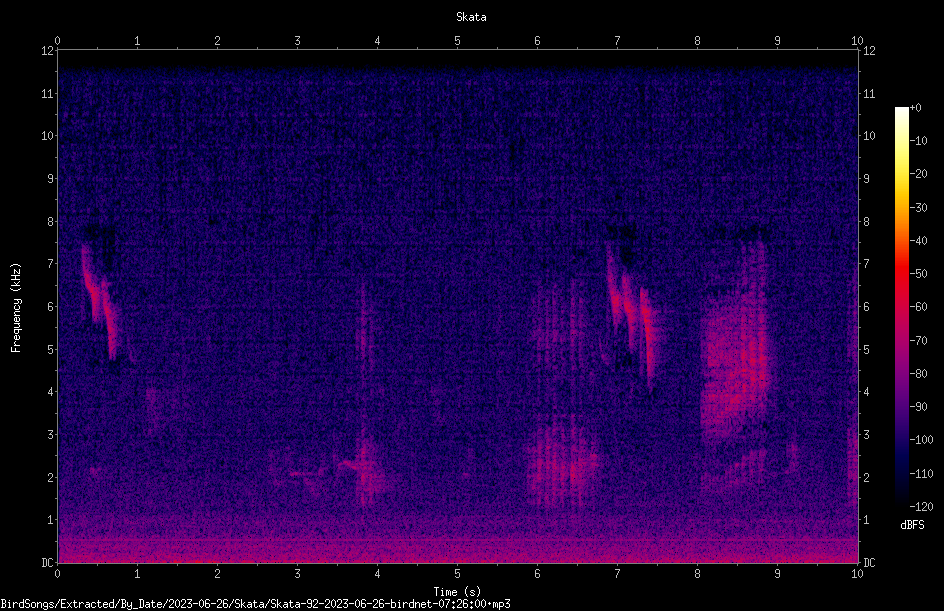The width and height of the screenshot is (944, 611).
Task: Click the '10' tick on bottom time axis
Action: tap(857, 574)
